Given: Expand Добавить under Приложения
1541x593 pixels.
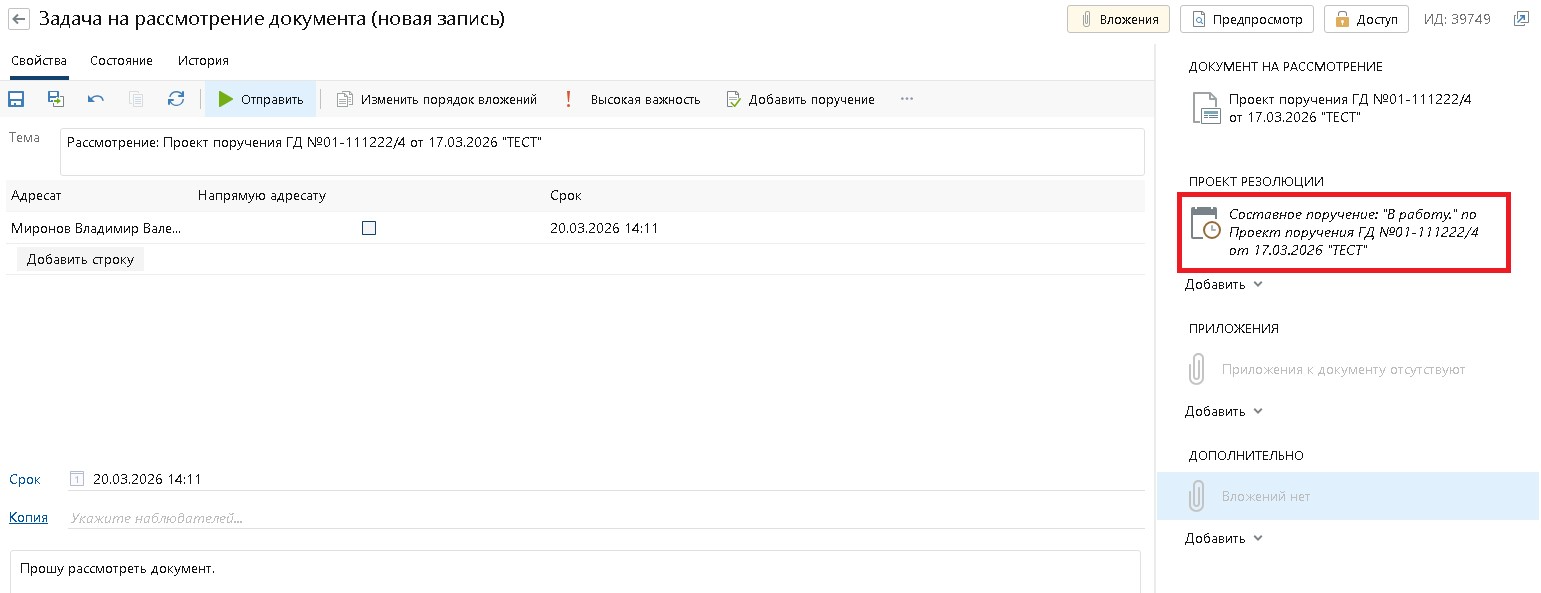Looking at the screenshot, I should click(x=1224, y=411).
